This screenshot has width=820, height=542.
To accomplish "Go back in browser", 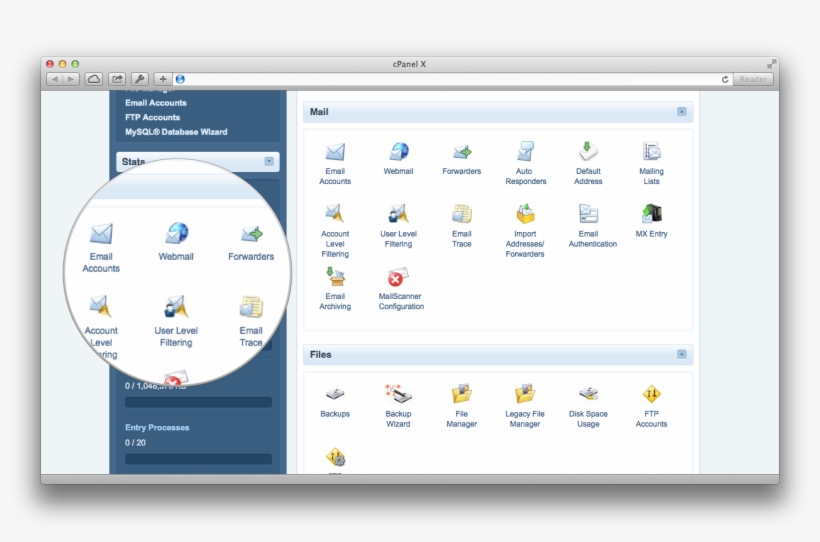I will 55,79.
